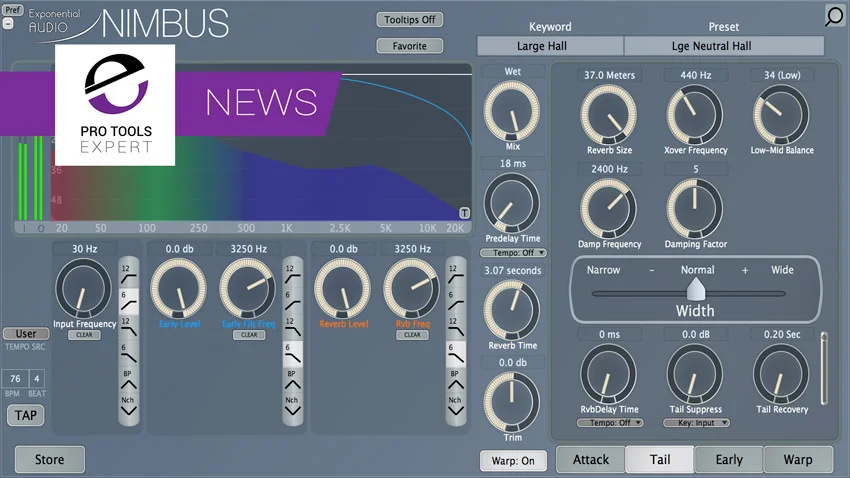Click the 4 BEAT field

pos(37,378)
